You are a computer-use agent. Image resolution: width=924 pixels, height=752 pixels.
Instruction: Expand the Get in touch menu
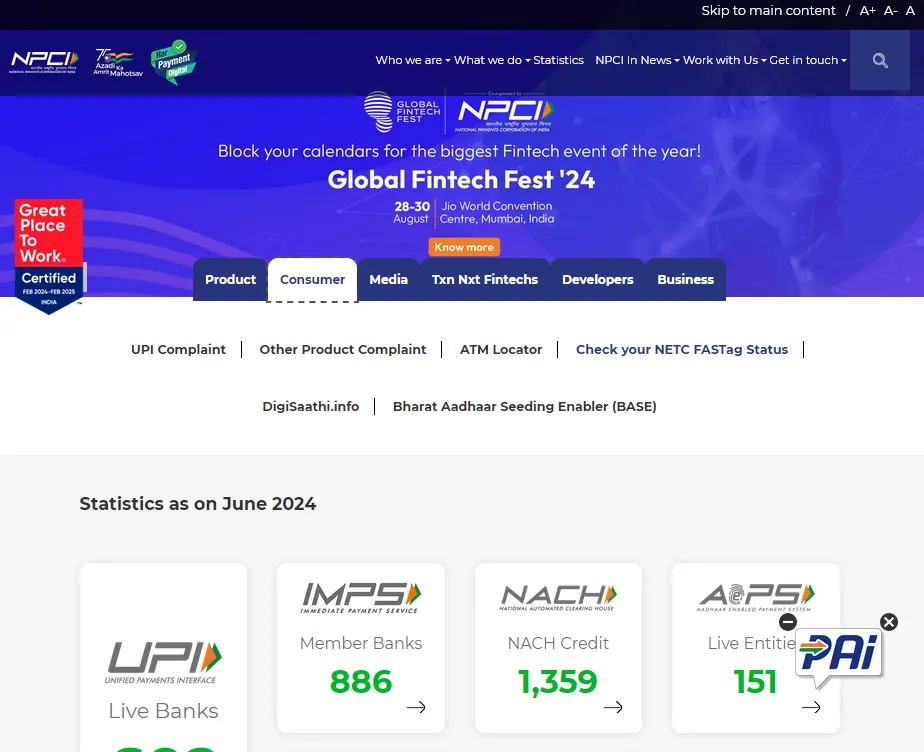pos(808,60)
